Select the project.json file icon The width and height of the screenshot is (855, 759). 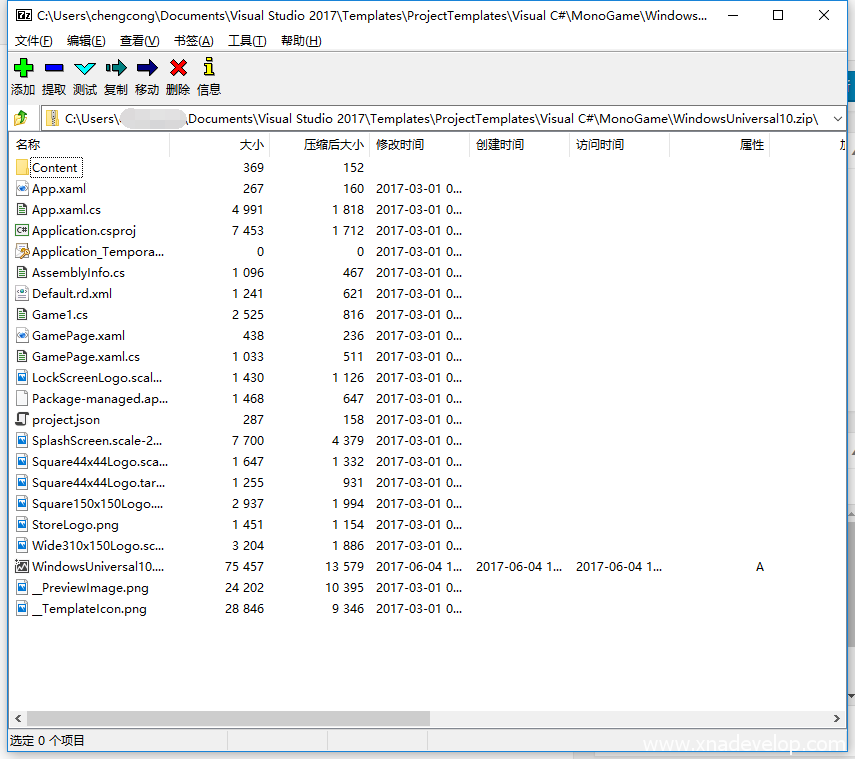click(x=23, y=420)
